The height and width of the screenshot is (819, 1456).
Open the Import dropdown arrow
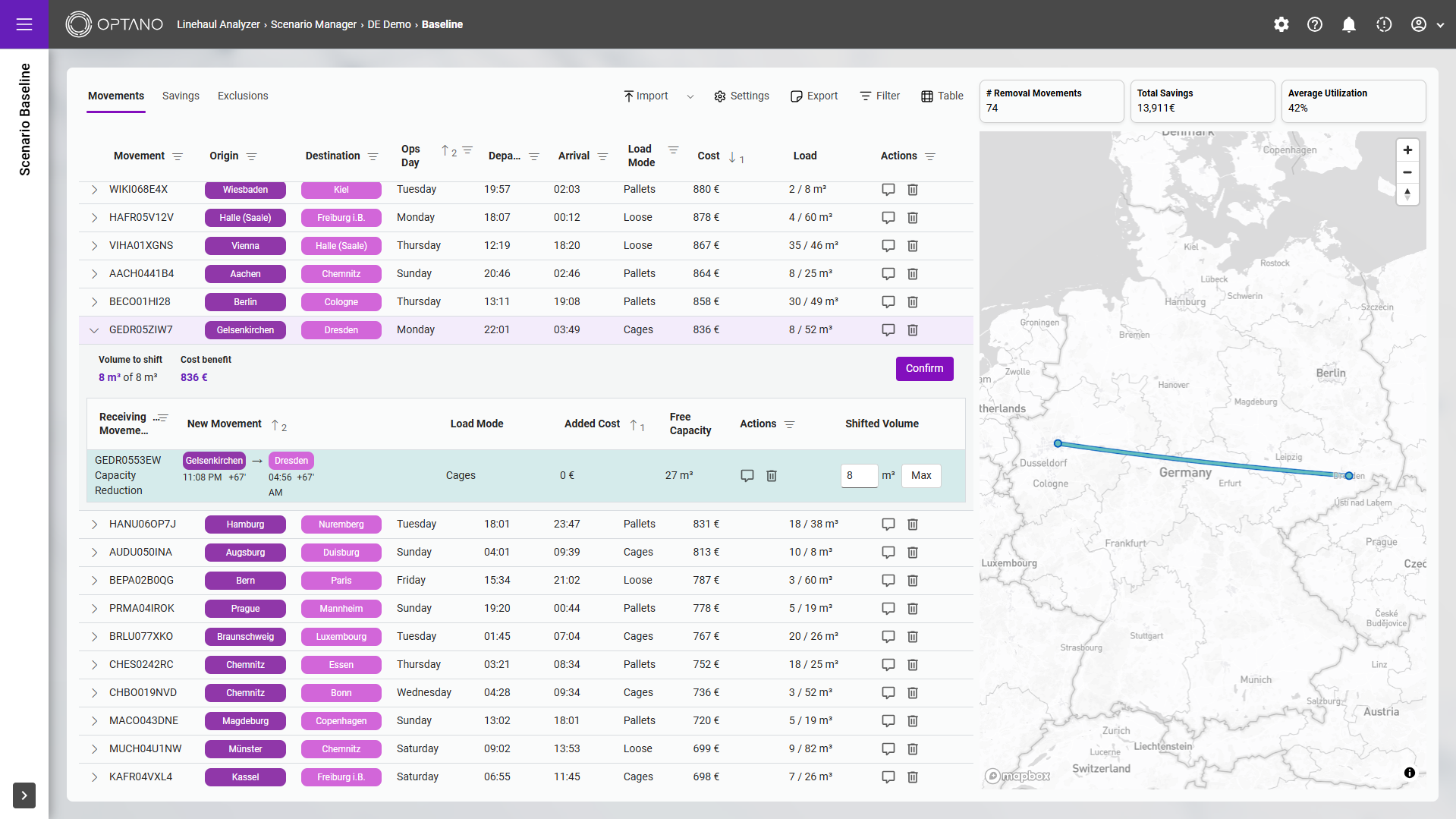point(690,96)
